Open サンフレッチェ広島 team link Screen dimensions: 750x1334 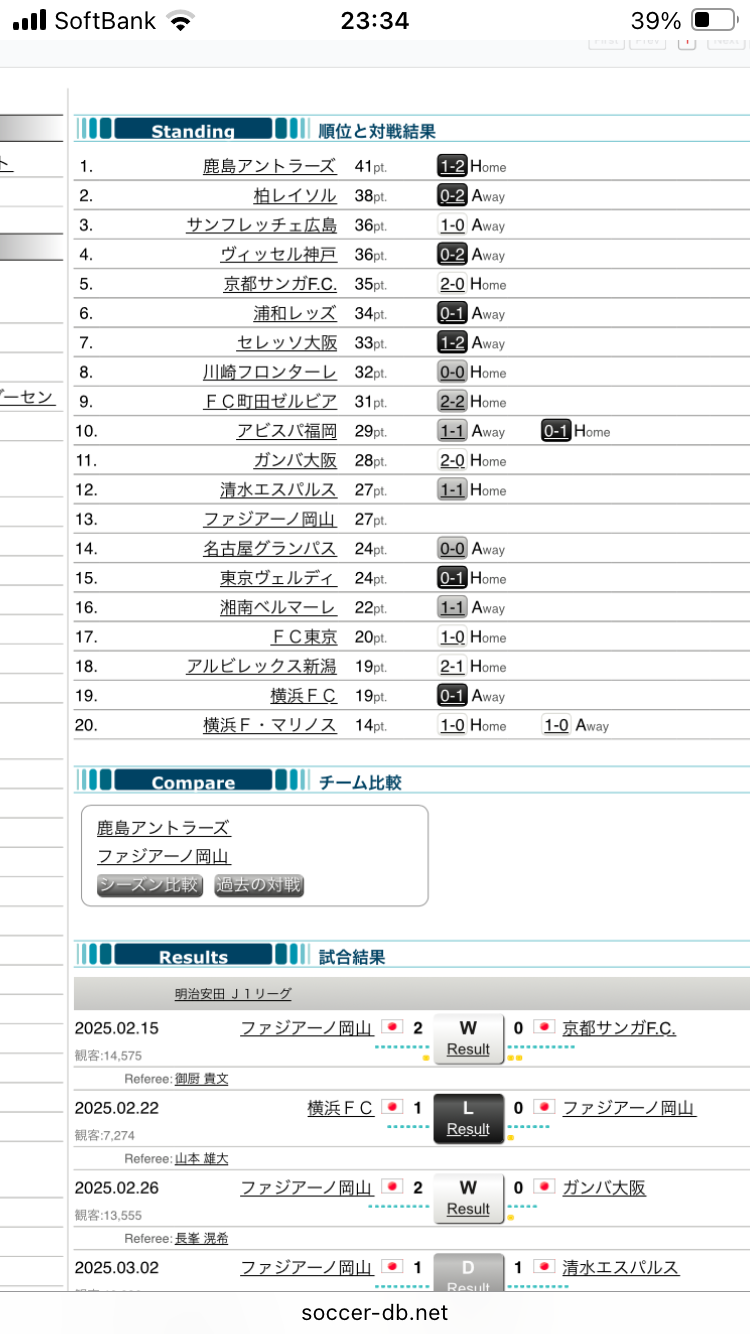(x=261, y=225)
